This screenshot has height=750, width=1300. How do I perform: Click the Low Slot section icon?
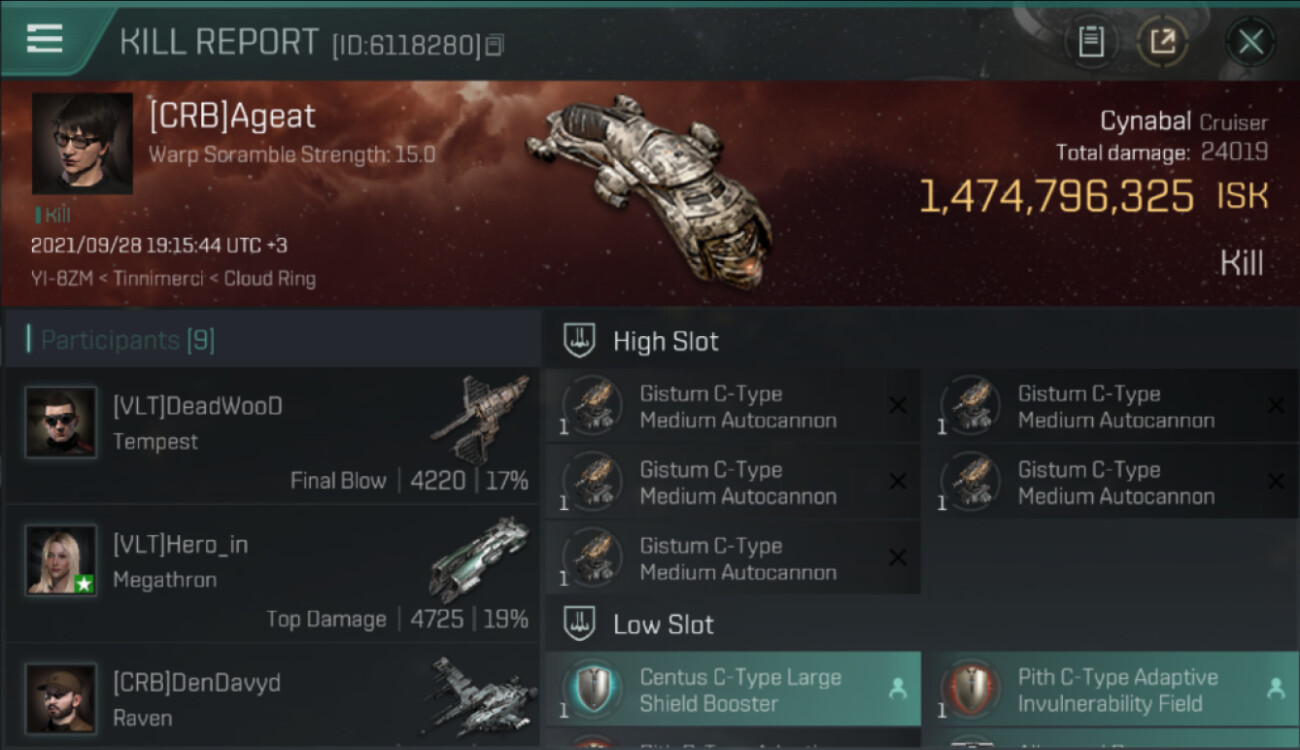coord(580,624)
